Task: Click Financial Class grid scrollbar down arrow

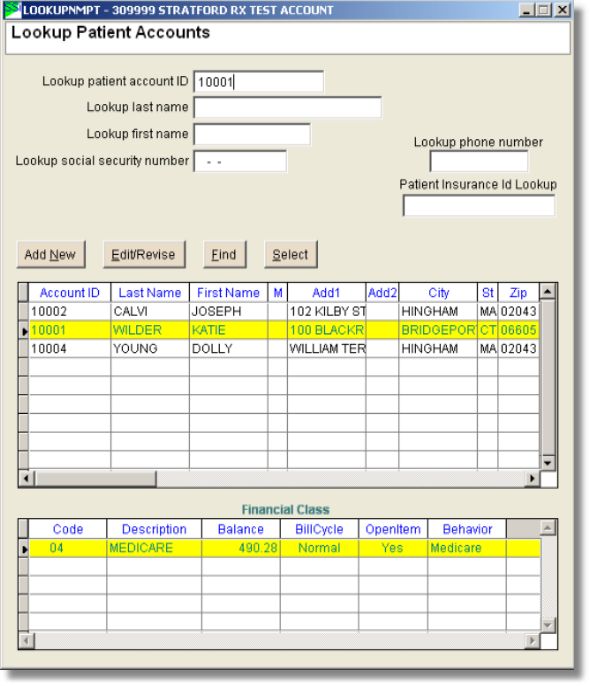Action: (x=548, y=625)
